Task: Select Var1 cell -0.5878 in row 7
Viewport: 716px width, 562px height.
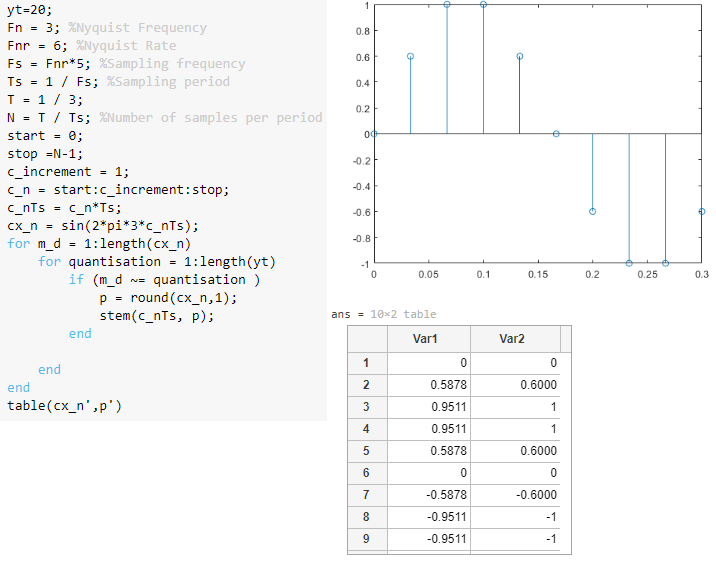Action: click(428, 494)
